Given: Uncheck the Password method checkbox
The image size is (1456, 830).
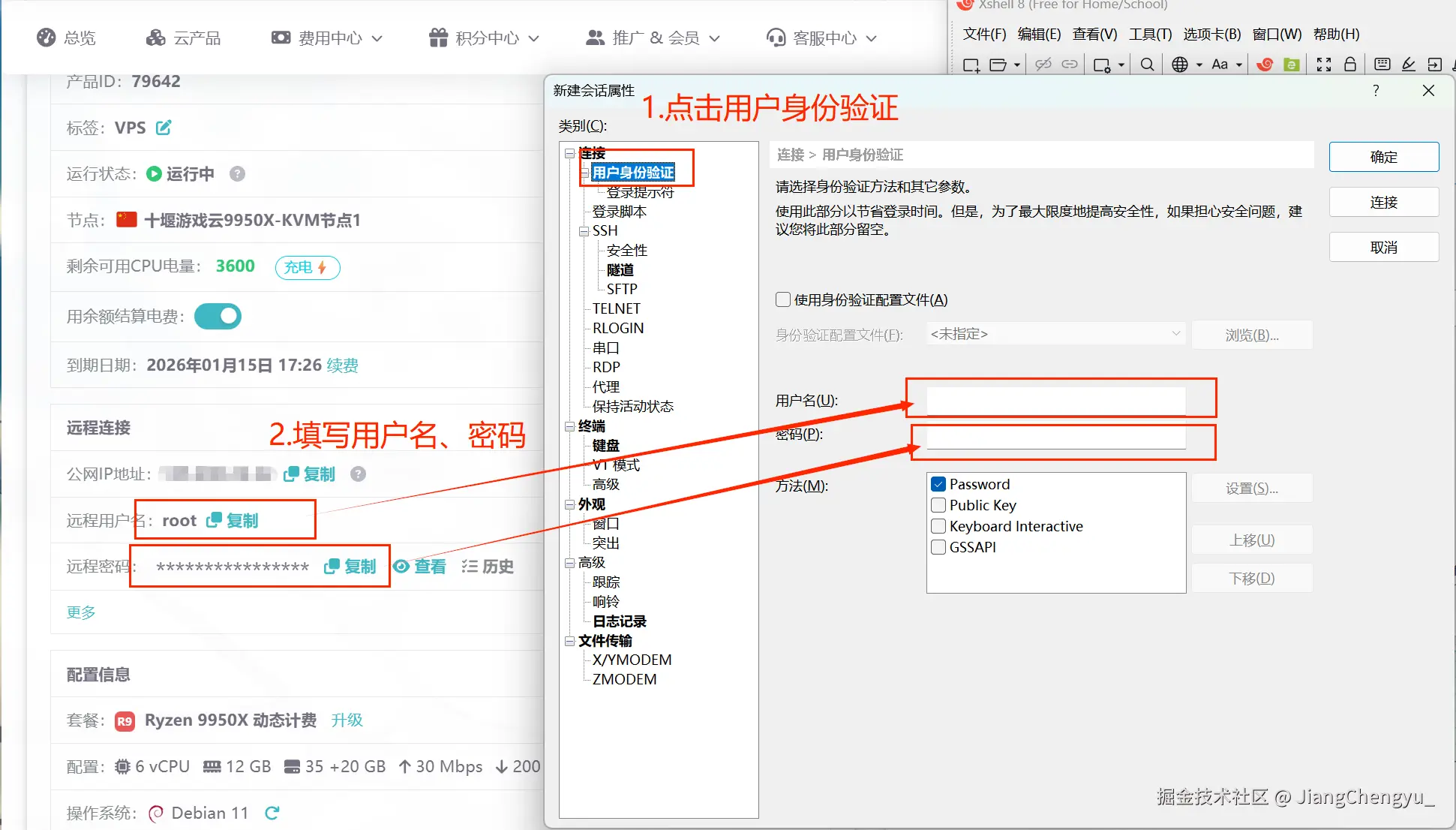Looking at the screenshot, I should (938, 484).
